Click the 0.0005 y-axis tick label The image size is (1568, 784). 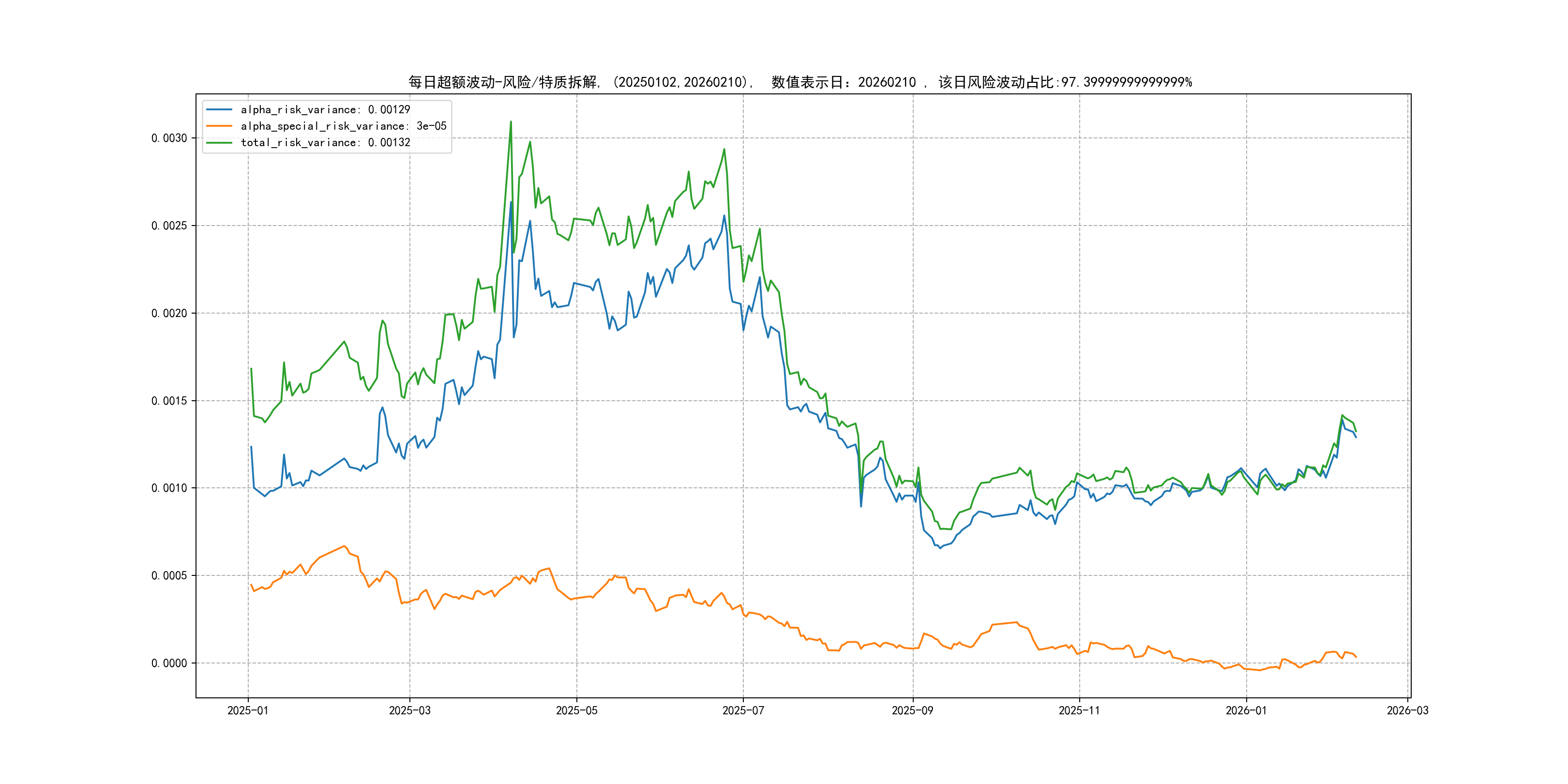[x=169, y=575]
